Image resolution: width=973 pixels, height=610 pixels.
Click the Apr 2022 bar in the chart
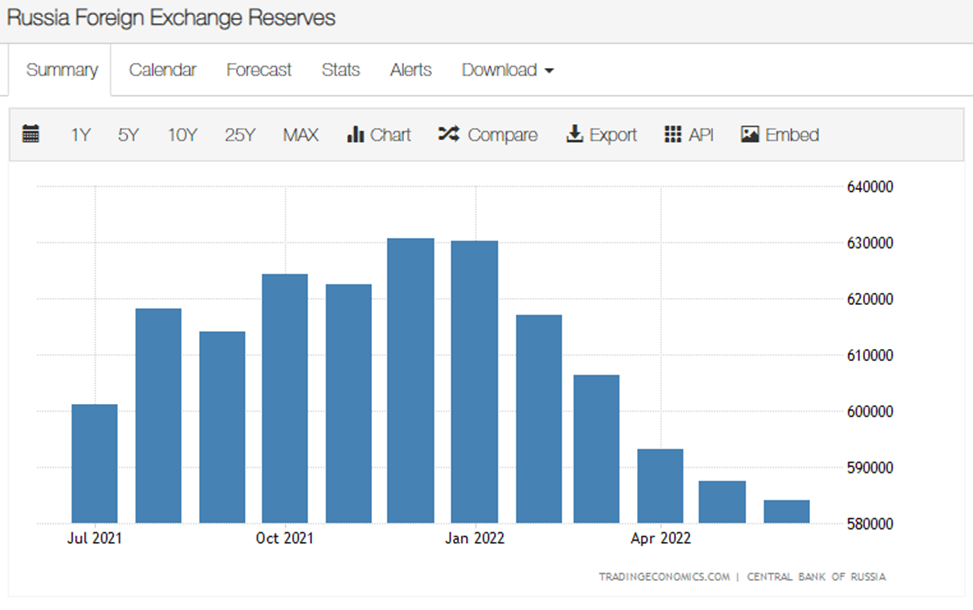coord(660,486)
